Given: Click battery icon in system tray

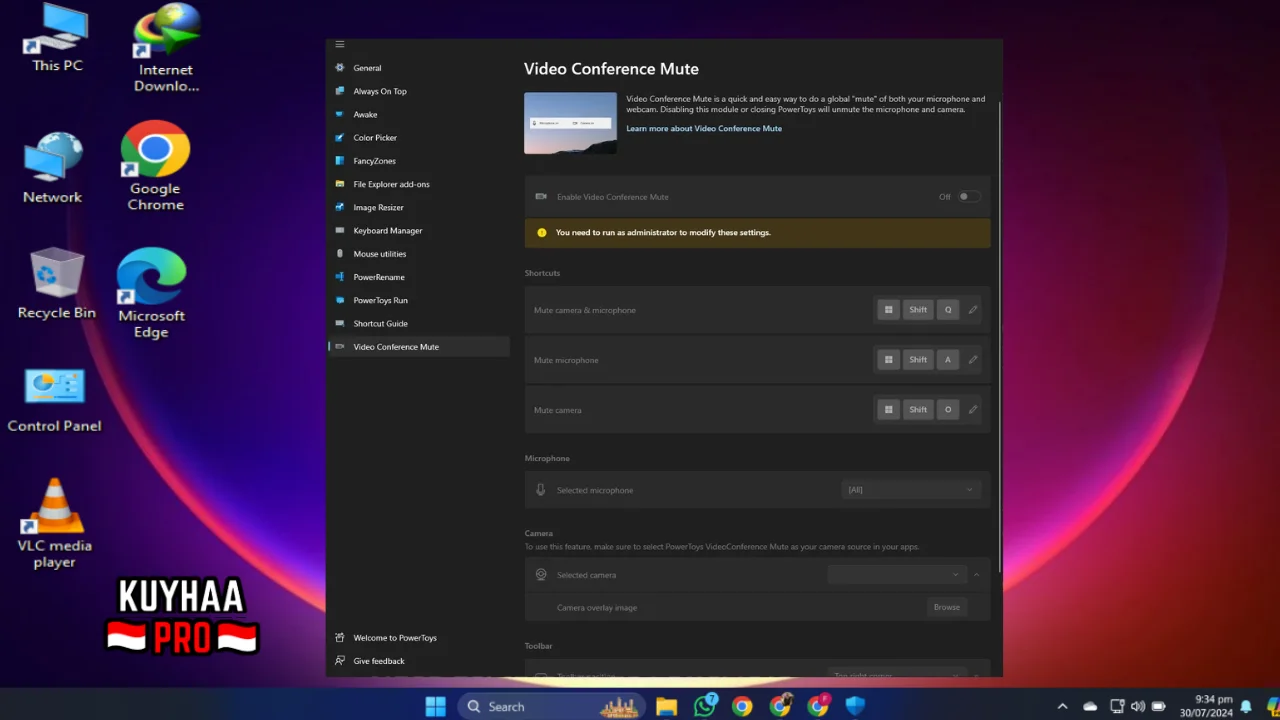Looking at the screenshot, I should 1159,706.
